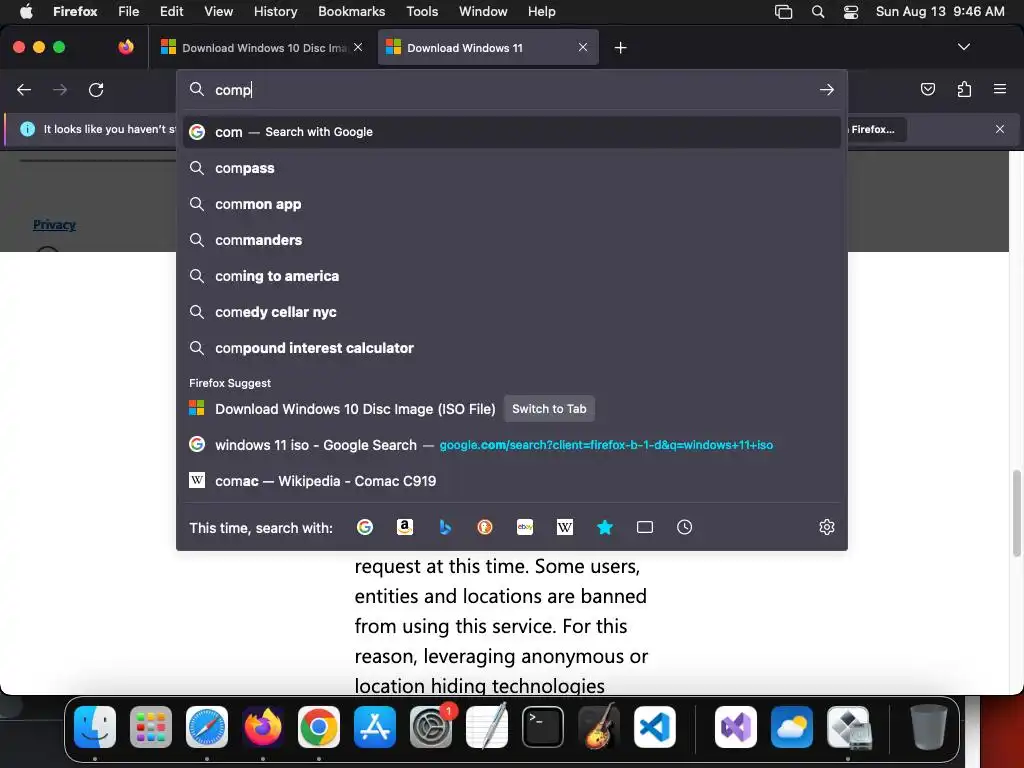Open search settings gear in the urlbar panel
Viewport: 1024px width, 768px height.
tap(827, 527)
